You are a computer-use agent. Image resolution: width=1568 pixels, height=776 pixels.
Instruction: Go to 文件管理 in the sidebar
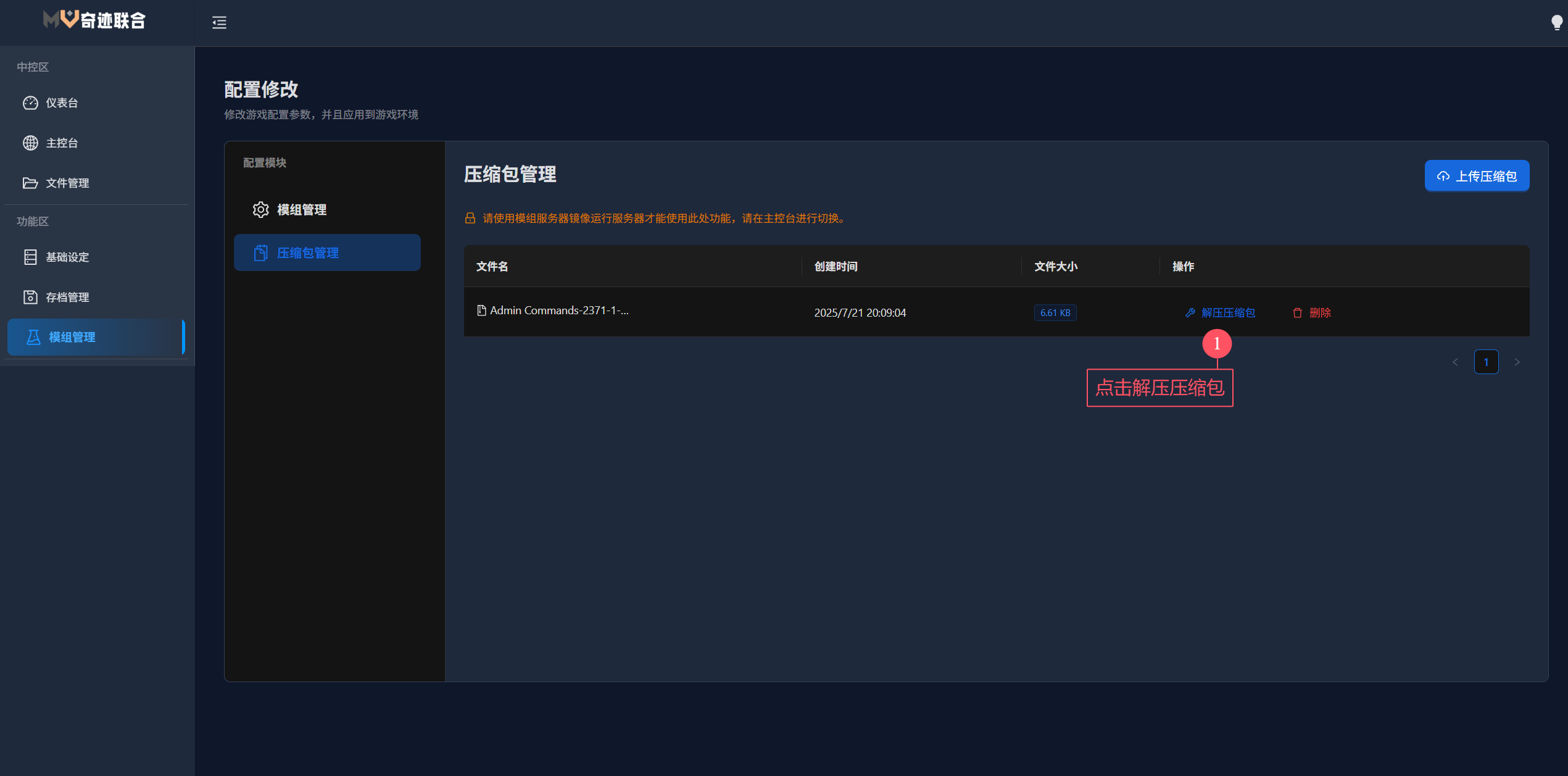click(x=96, y=183)
